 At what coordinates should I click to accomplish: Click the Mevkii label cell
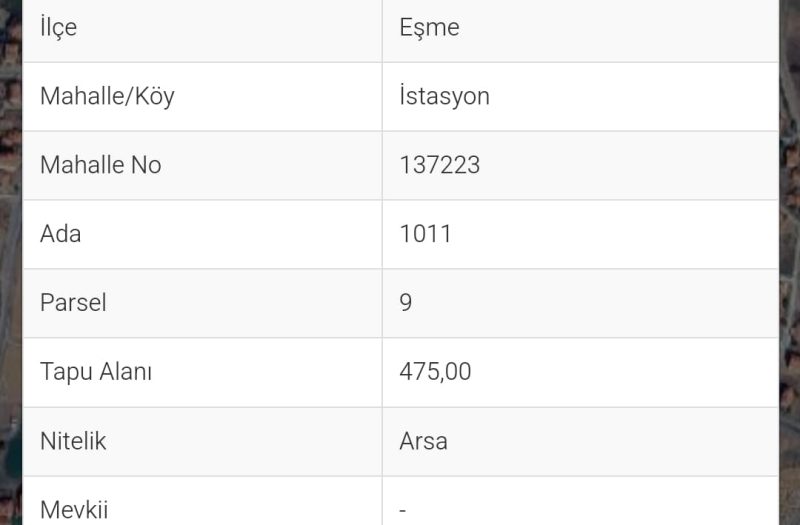point(73,510)
